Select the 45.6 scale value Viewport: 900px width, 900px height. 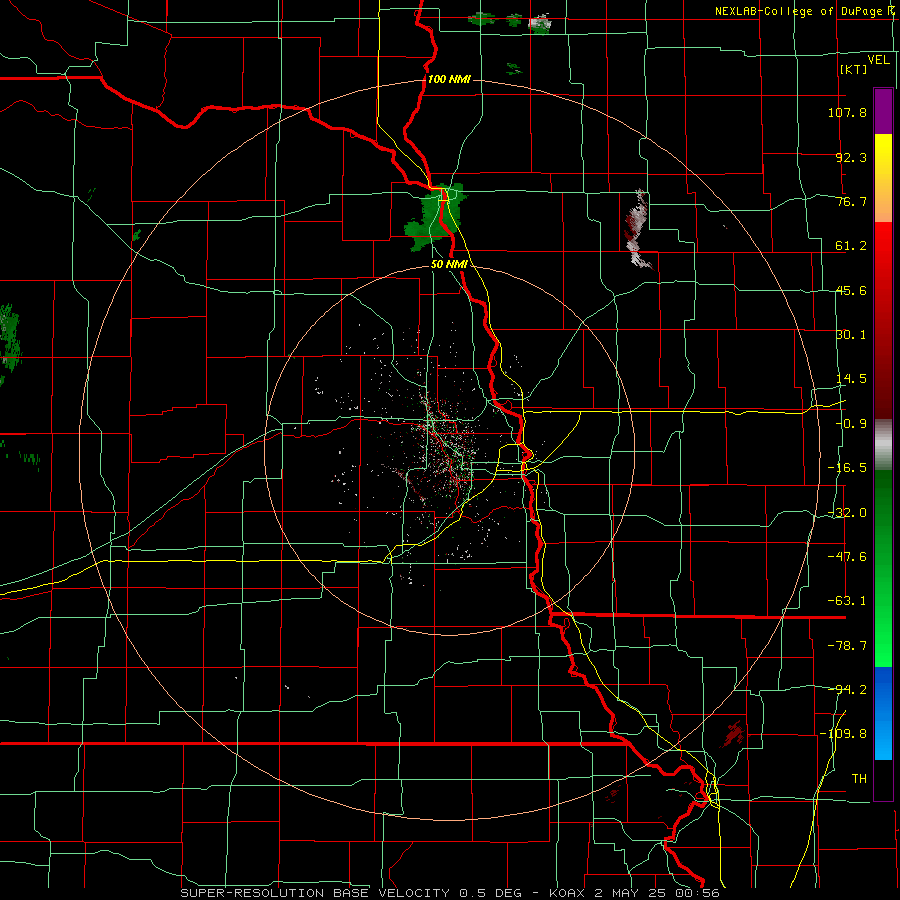(x=851, y=290)
